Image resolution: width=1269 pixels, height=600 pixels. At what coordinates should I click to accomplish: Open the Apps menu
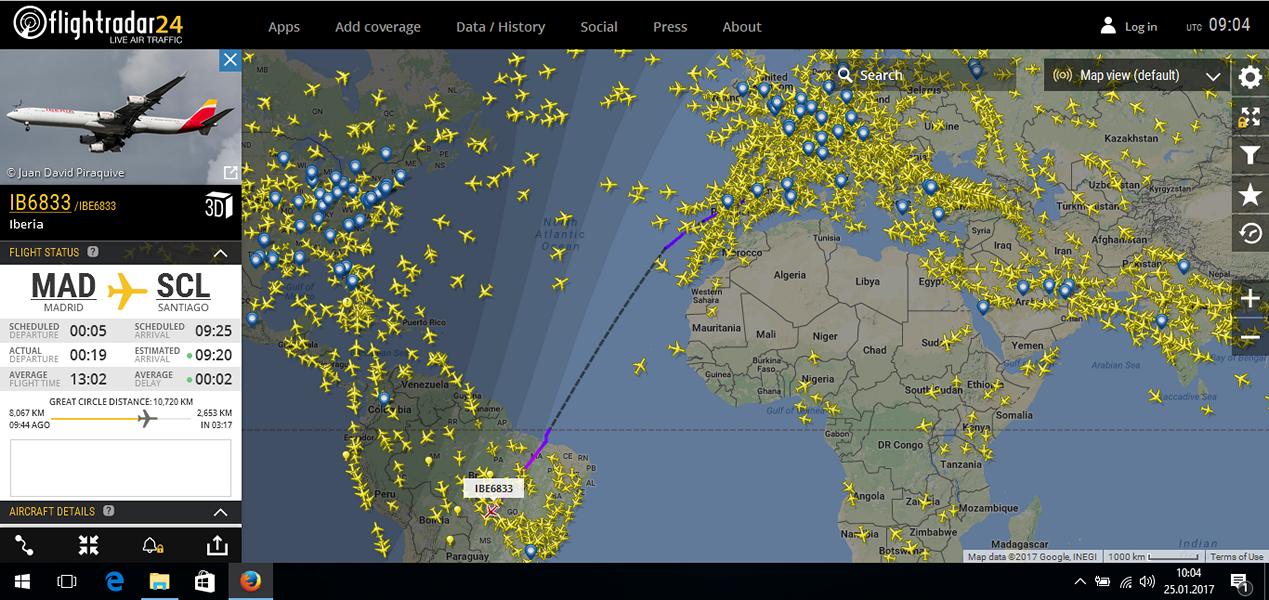click(x=284, y=27)
